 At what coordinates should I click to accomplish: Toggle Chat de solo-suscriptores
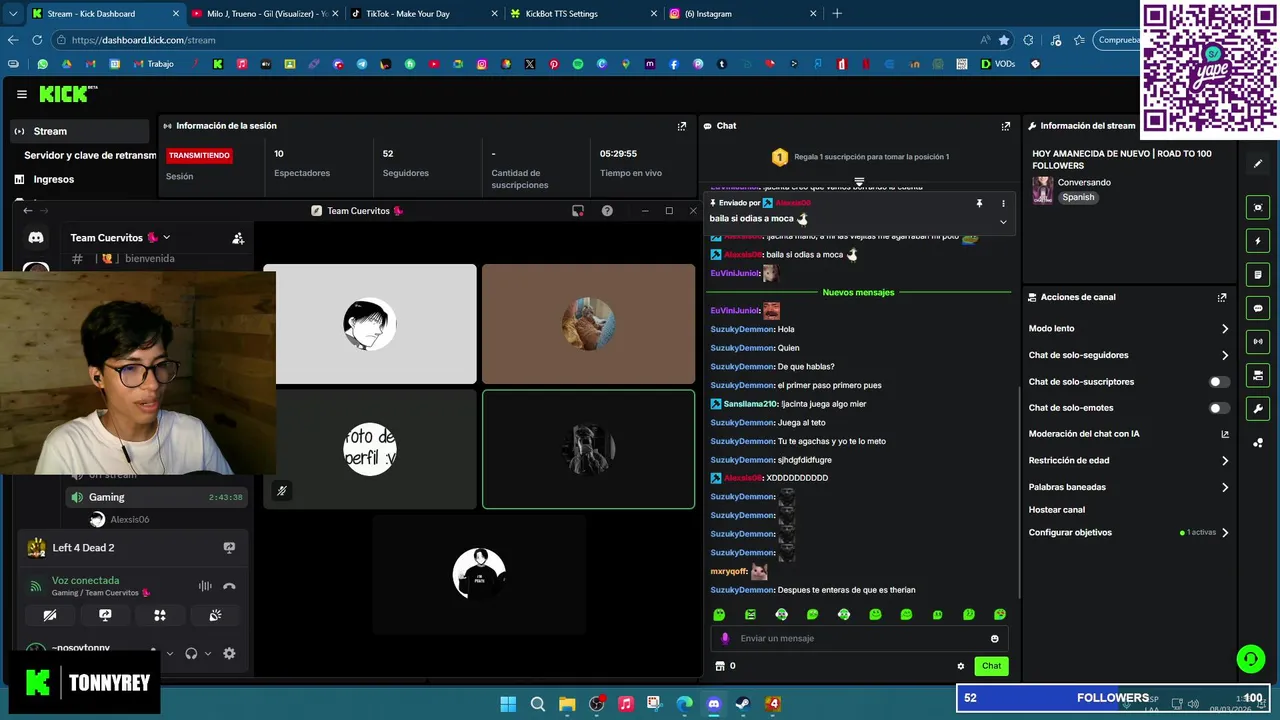coord(1219,382)
